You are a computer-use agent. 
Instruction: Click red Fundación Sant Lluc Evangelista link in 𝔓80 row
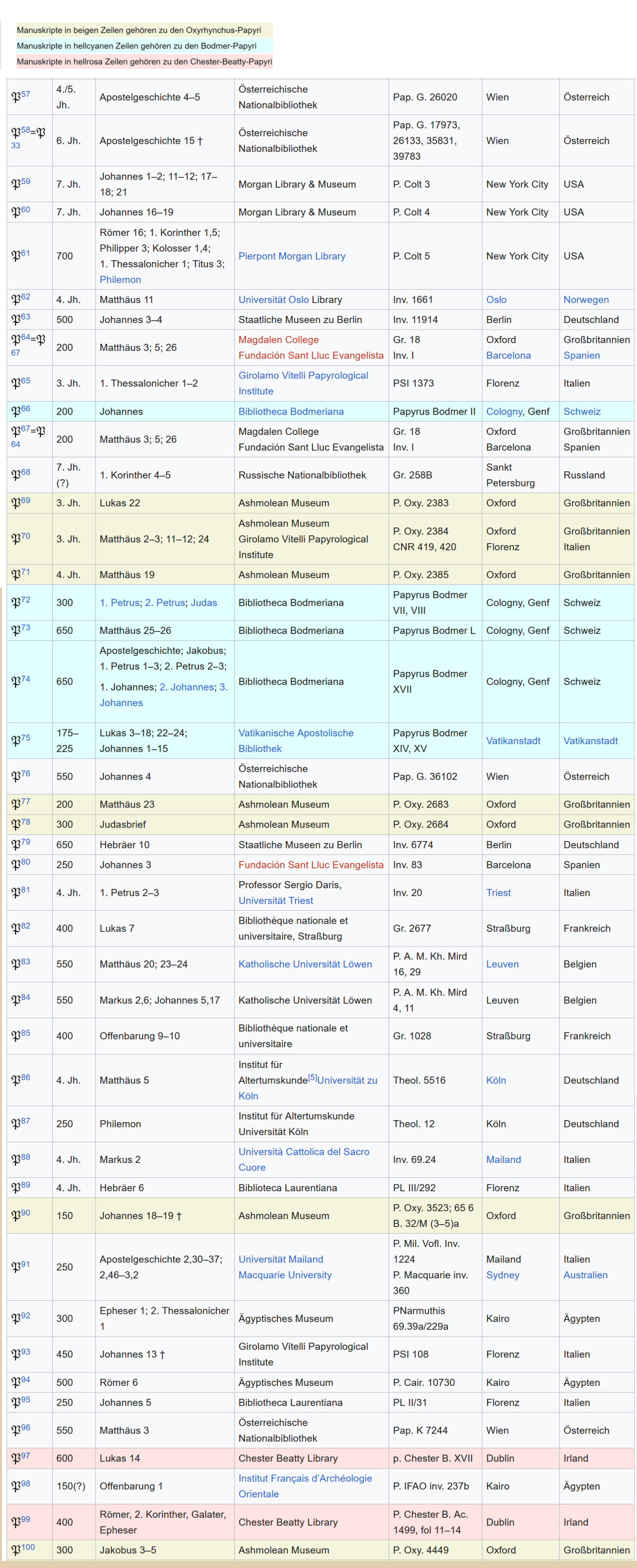pyautogui.click(x=311, y=865)
